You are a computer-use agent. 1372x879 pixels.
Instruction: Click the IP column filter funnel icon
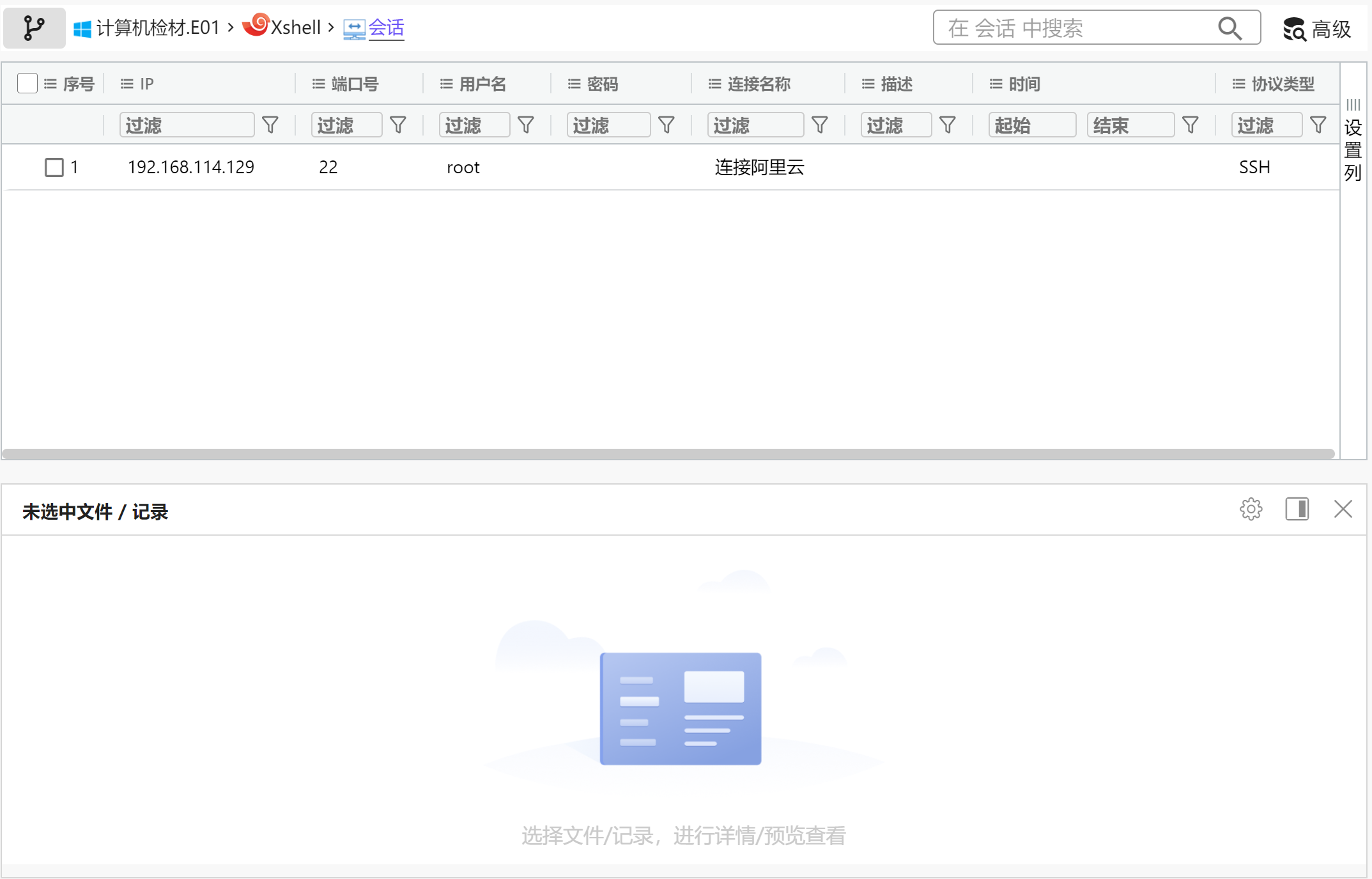pos(270,125)
